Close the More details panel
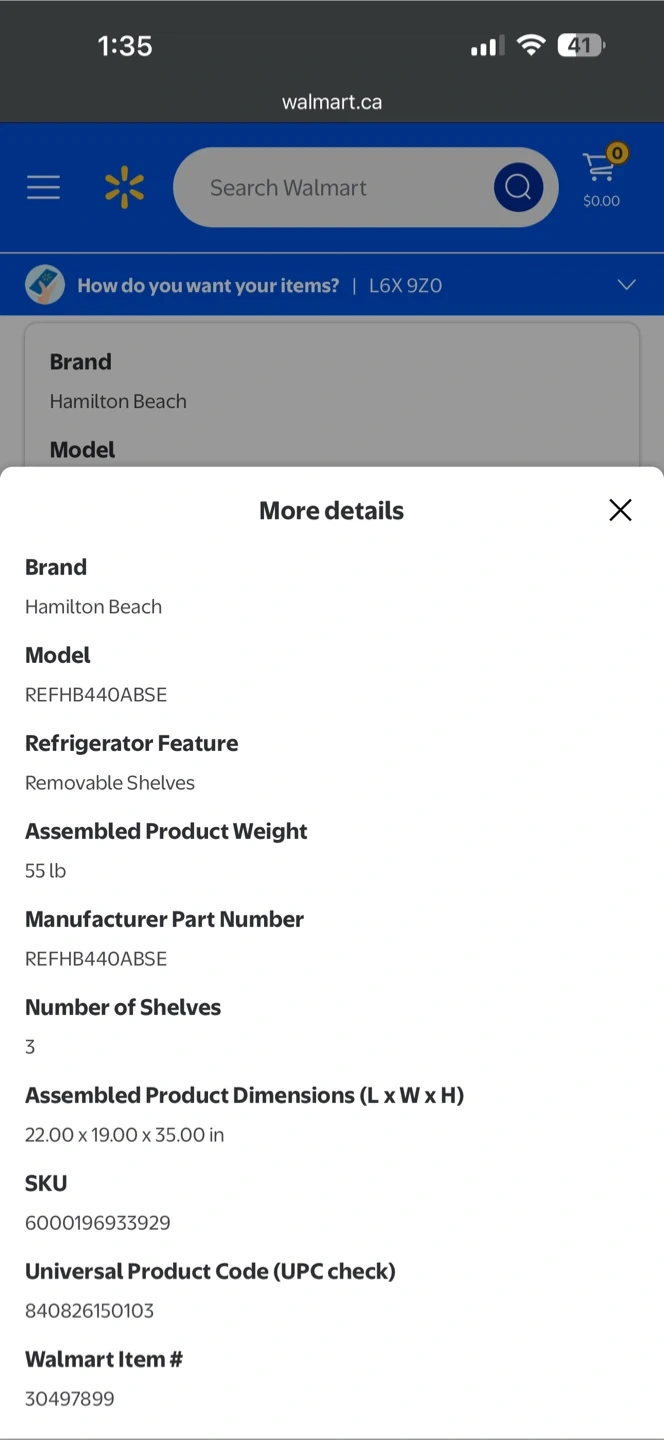This screenshot has width=664, height=1440. (620, 510)
